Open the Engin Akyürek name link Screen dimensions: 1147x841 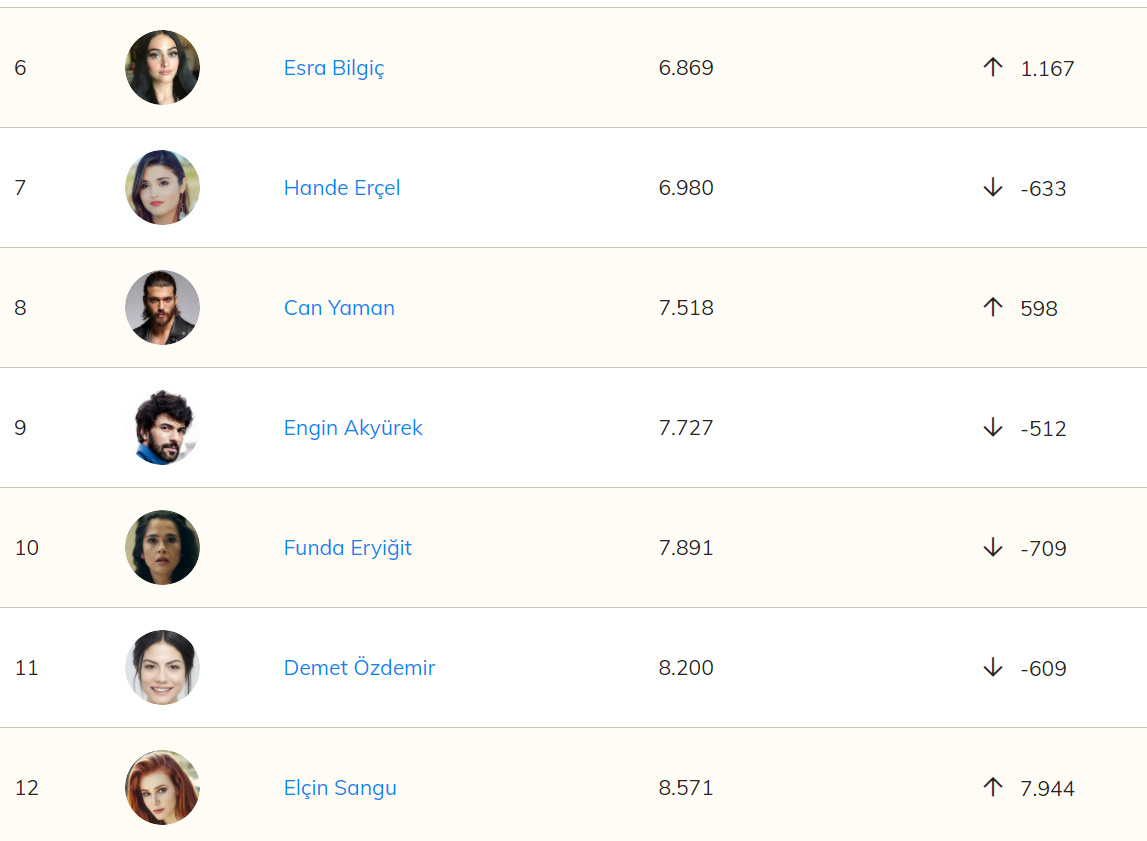point(353,428)
